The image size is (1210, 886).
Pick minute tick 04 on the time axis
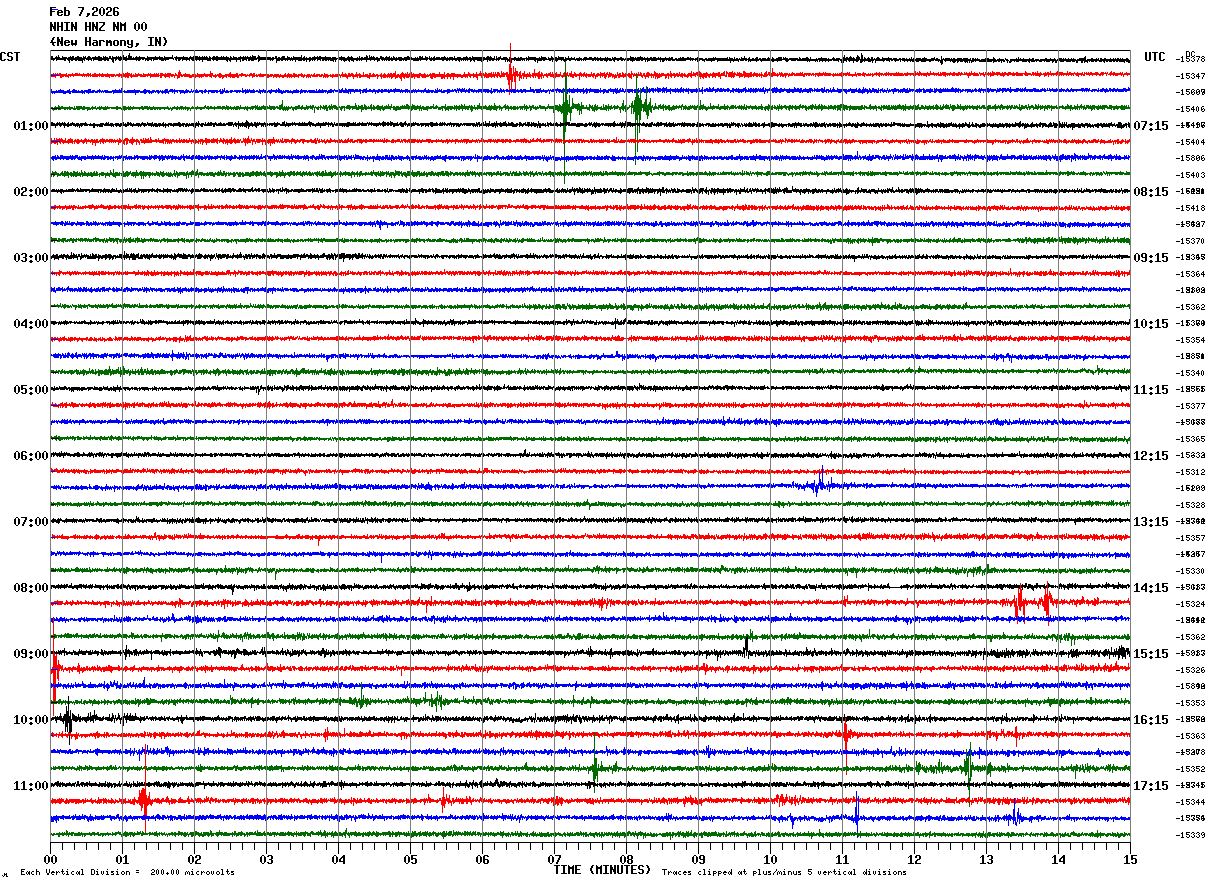338,859
